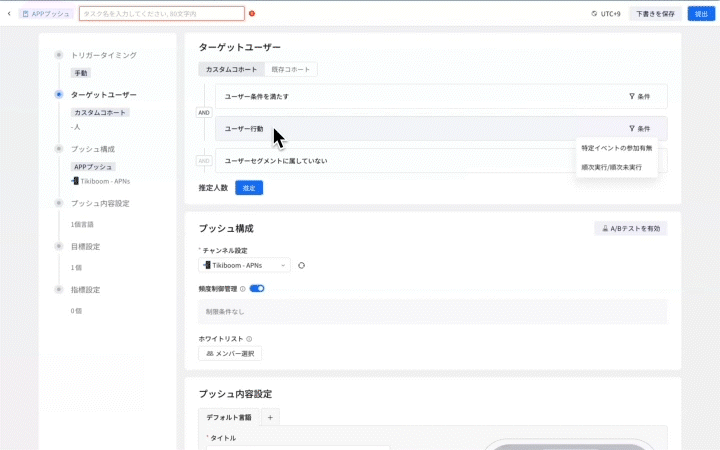Click info icon beside ホワイトリスト

(x=249, y=339)
